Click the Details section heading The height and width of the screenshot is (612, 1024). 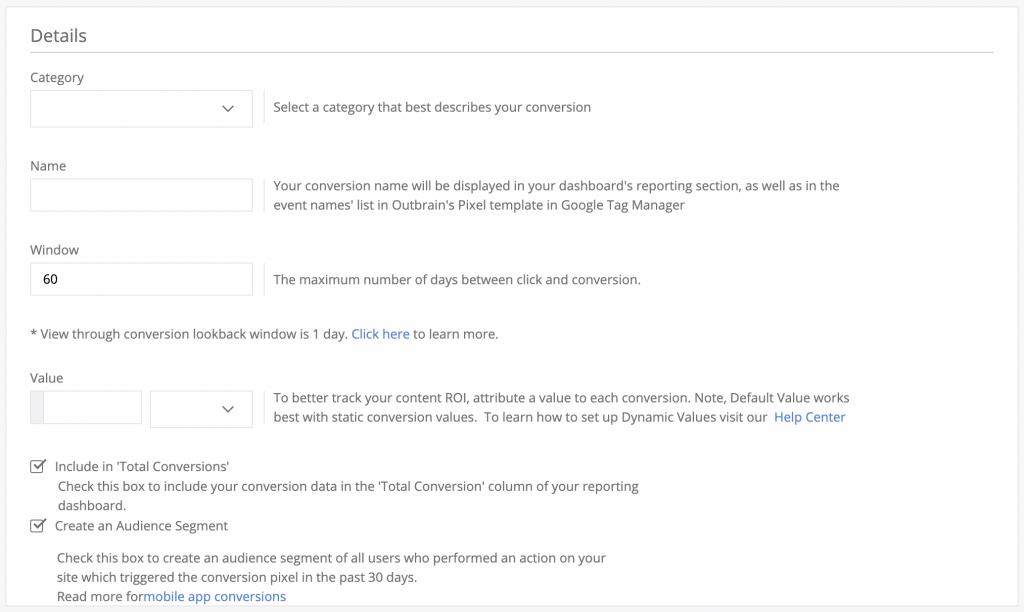tap(58, 36)
